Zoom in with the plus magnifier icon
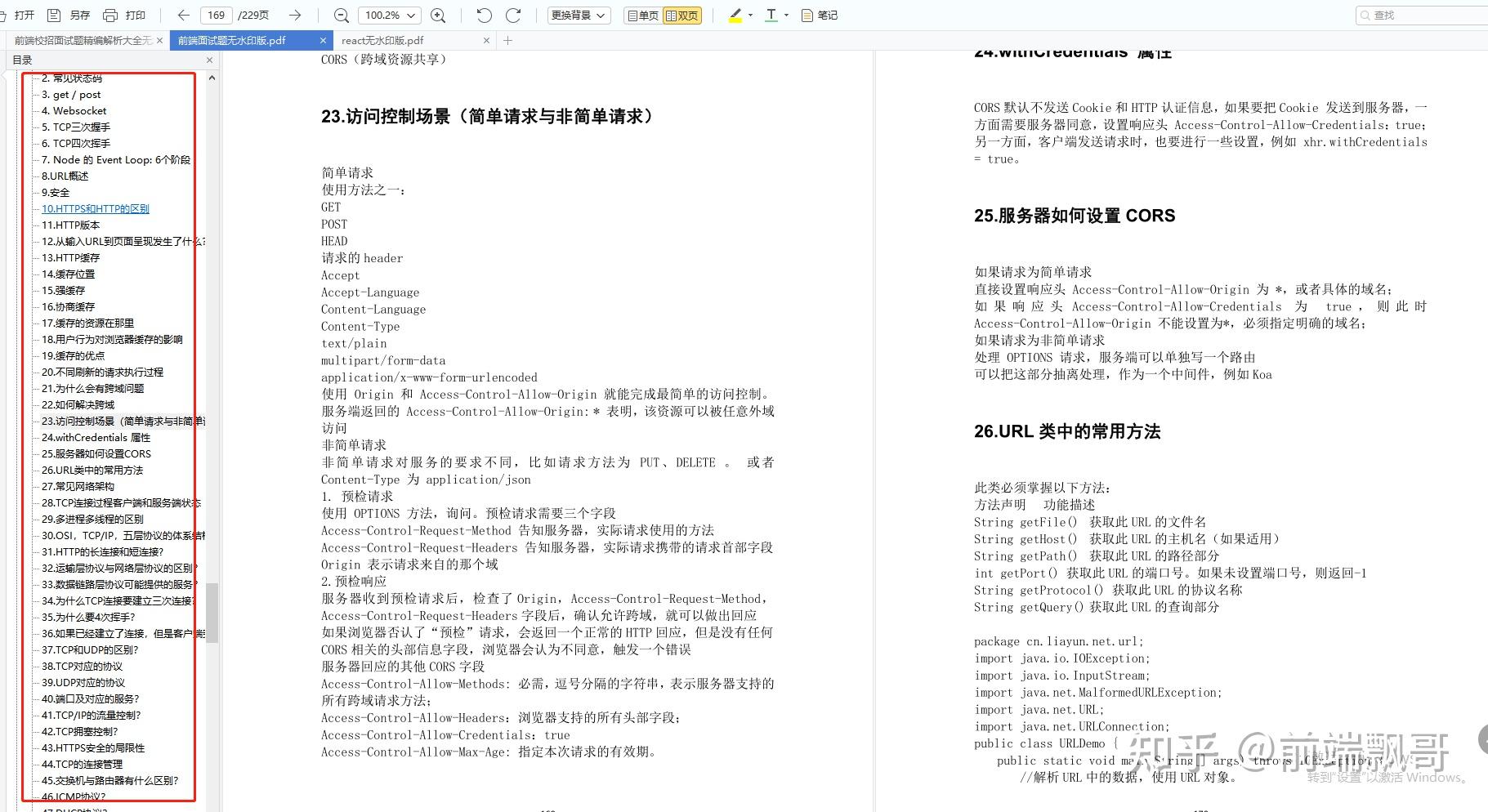The width and height of the screenshot is (1488, 812). point(438,15)
